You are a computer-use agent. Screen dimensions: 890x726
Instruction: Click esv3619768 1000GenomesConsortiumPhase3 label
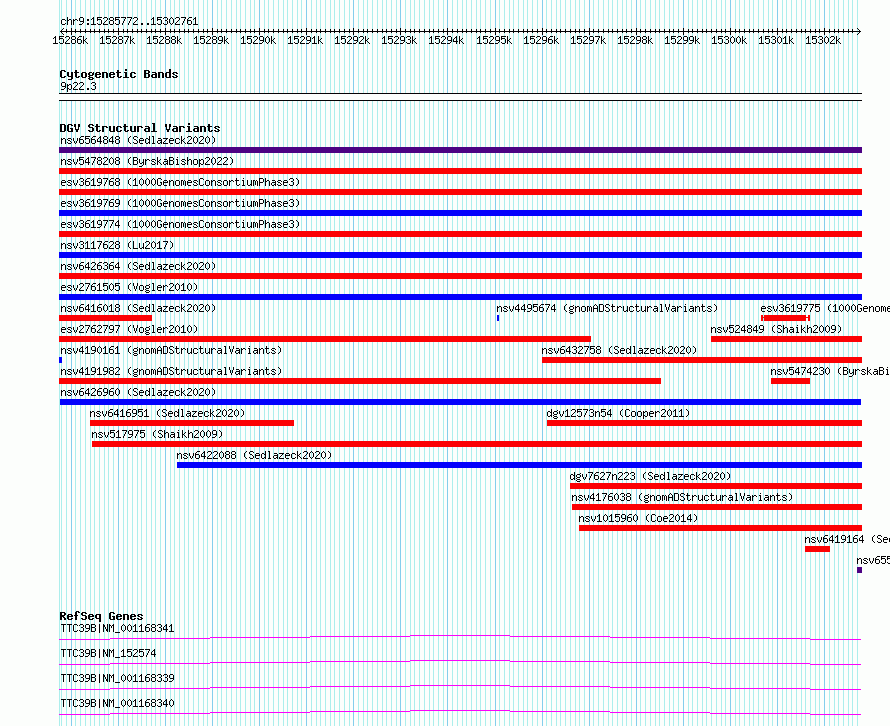click(x=180, y=182)
